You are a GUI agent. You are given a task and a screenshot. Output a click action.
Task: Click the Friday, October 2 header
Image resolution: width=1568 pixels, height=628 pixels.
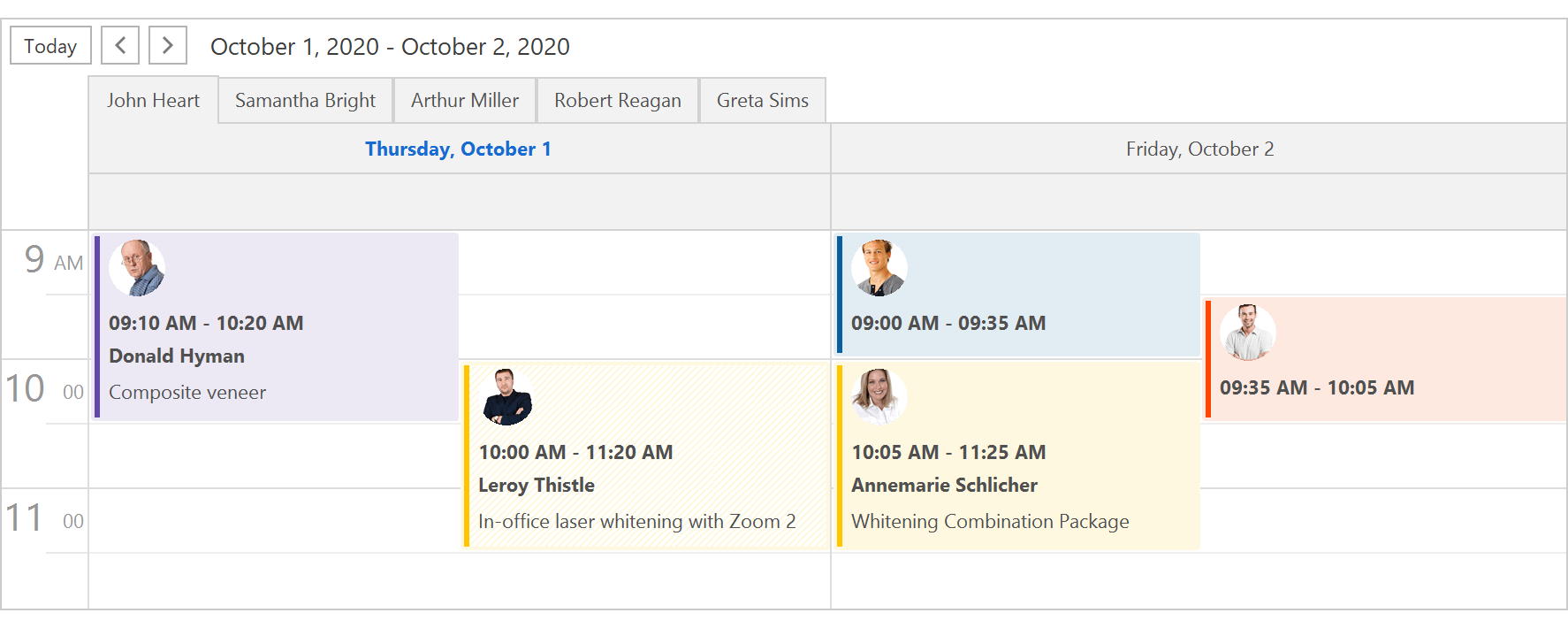click(1199, 149)
